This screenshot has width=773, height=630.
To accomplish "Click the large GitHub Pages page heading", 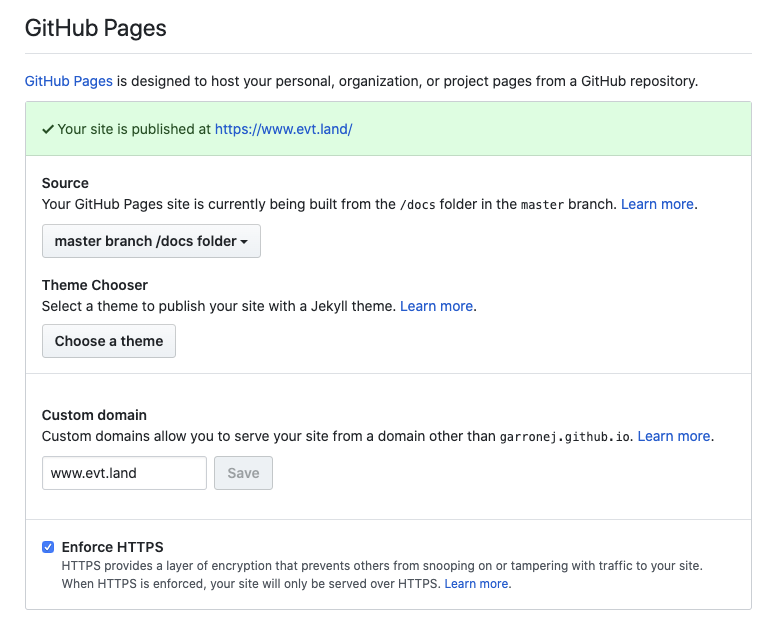I will click(x=96, y=28).
